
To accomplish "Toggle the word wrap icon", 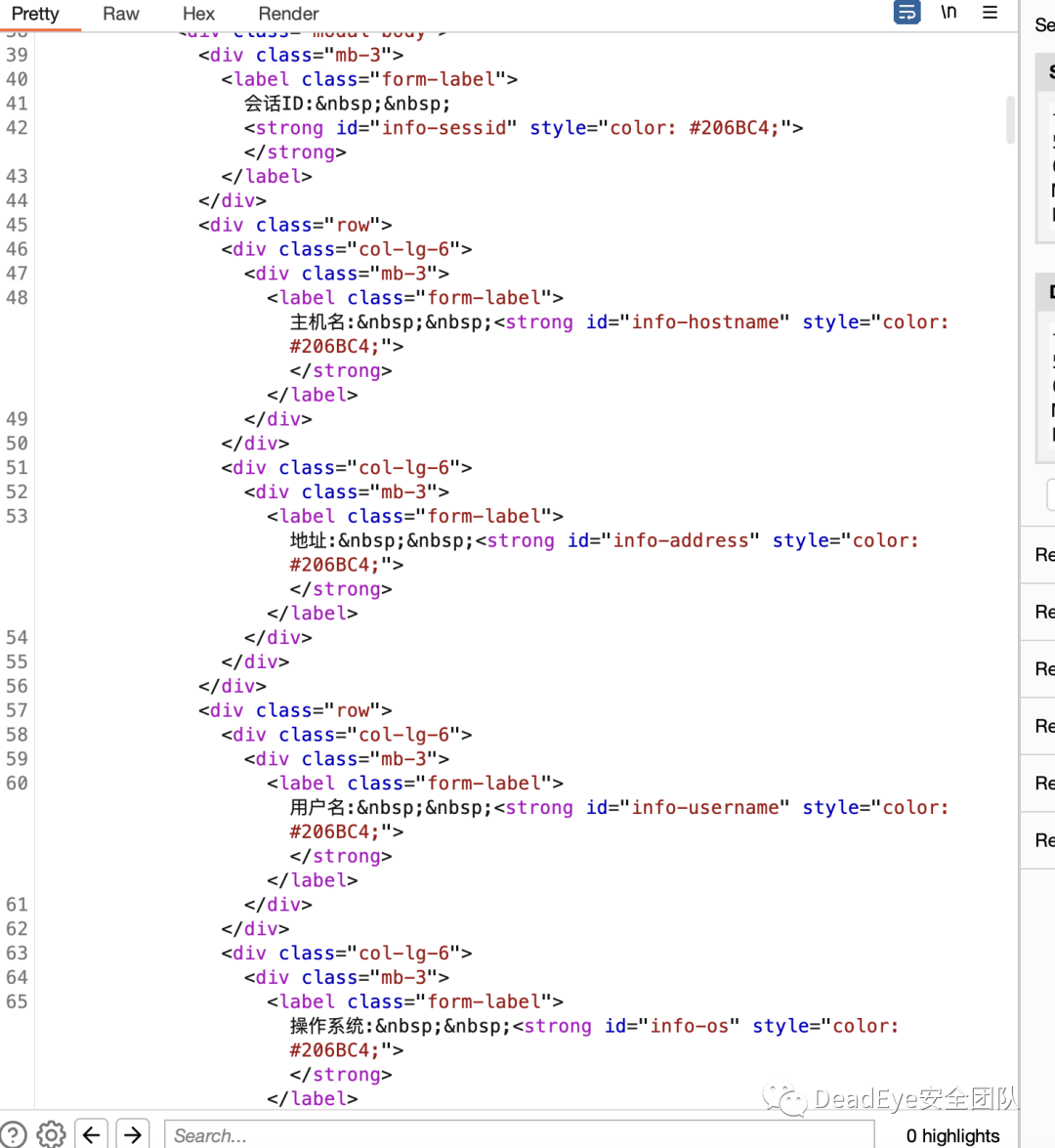I will pos(907,13).
